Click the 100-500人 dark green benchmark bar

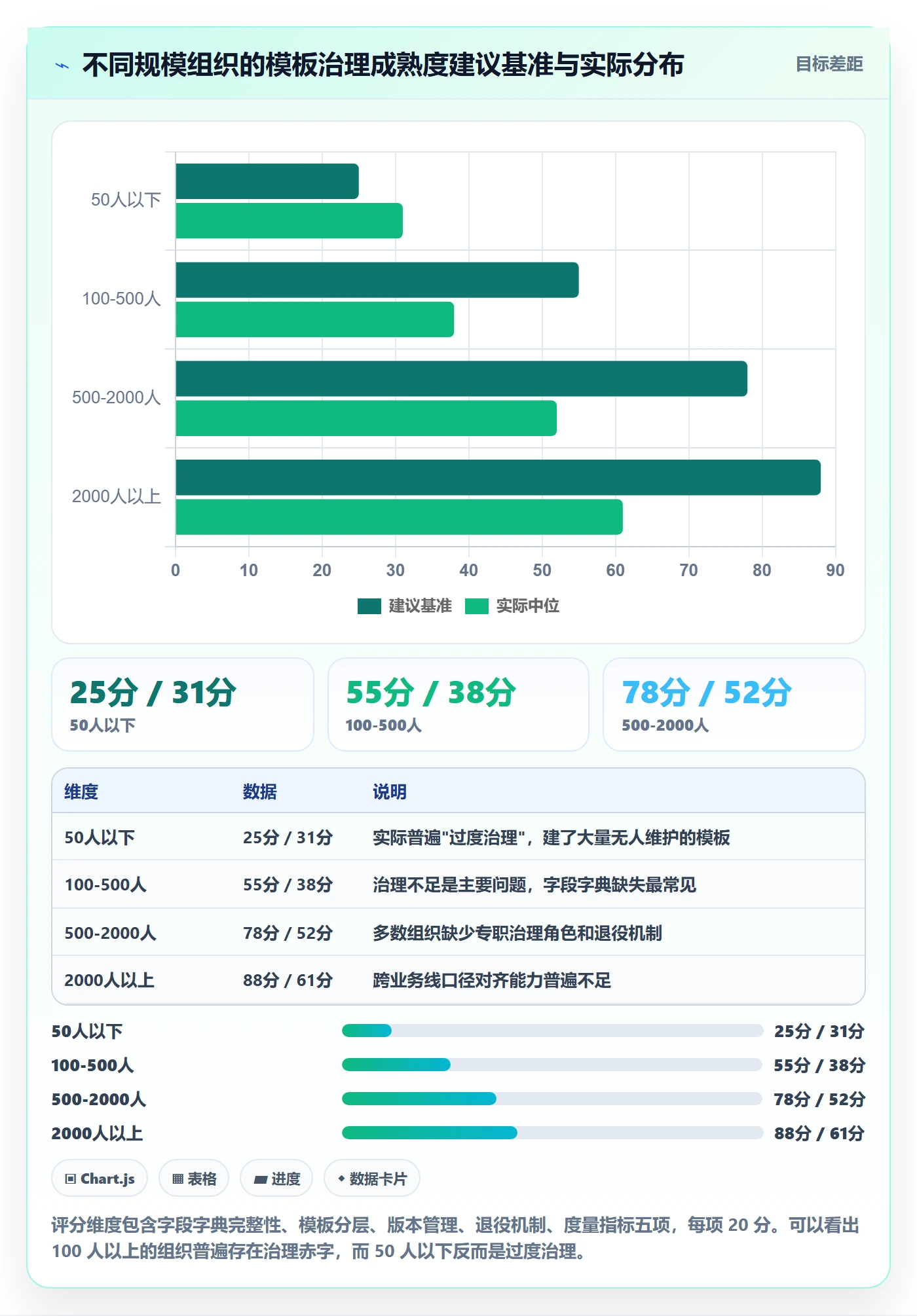coord(377,280)
